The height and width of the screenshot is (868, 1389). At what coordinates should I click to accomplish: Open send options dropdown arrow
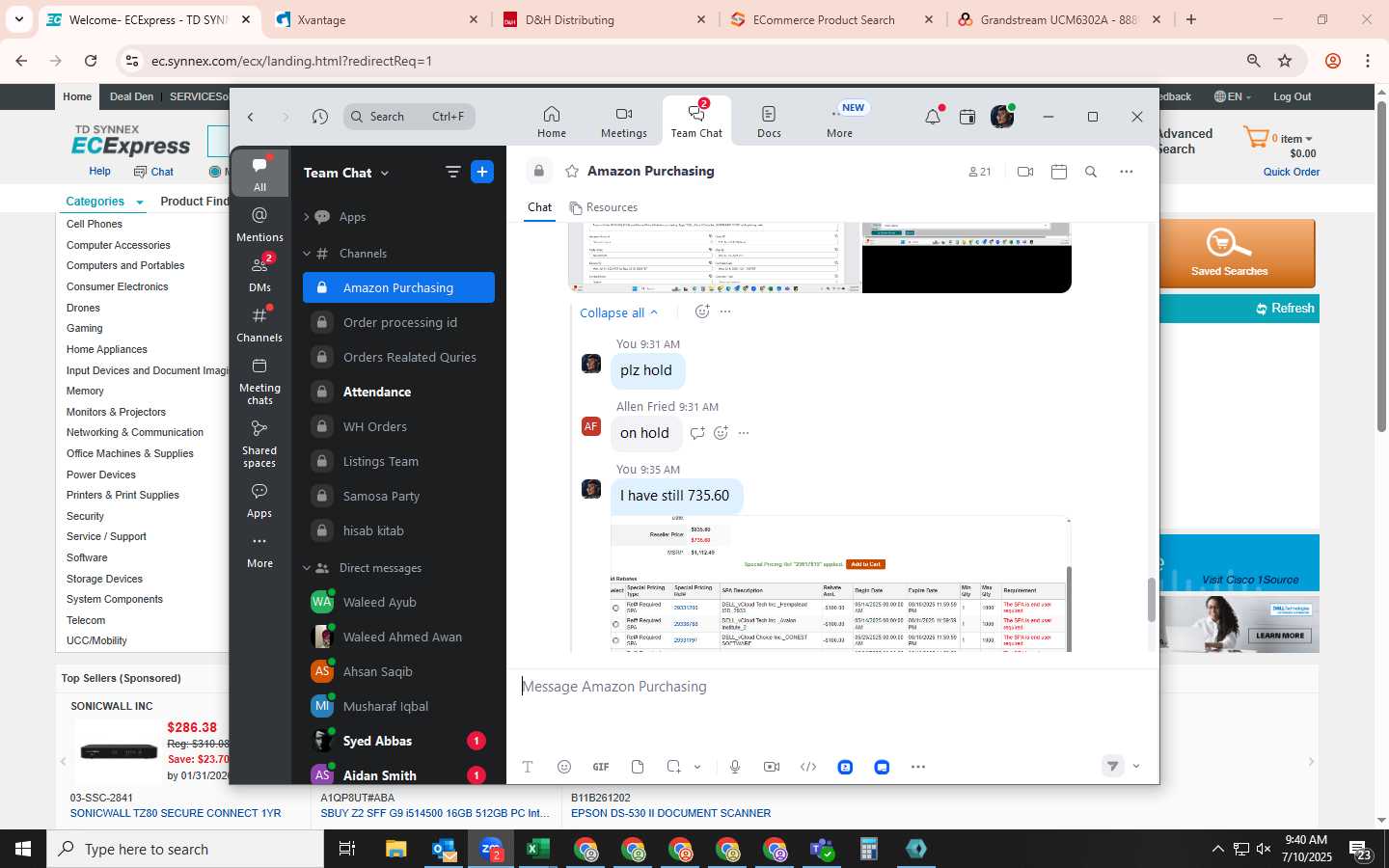(1136, 766)
